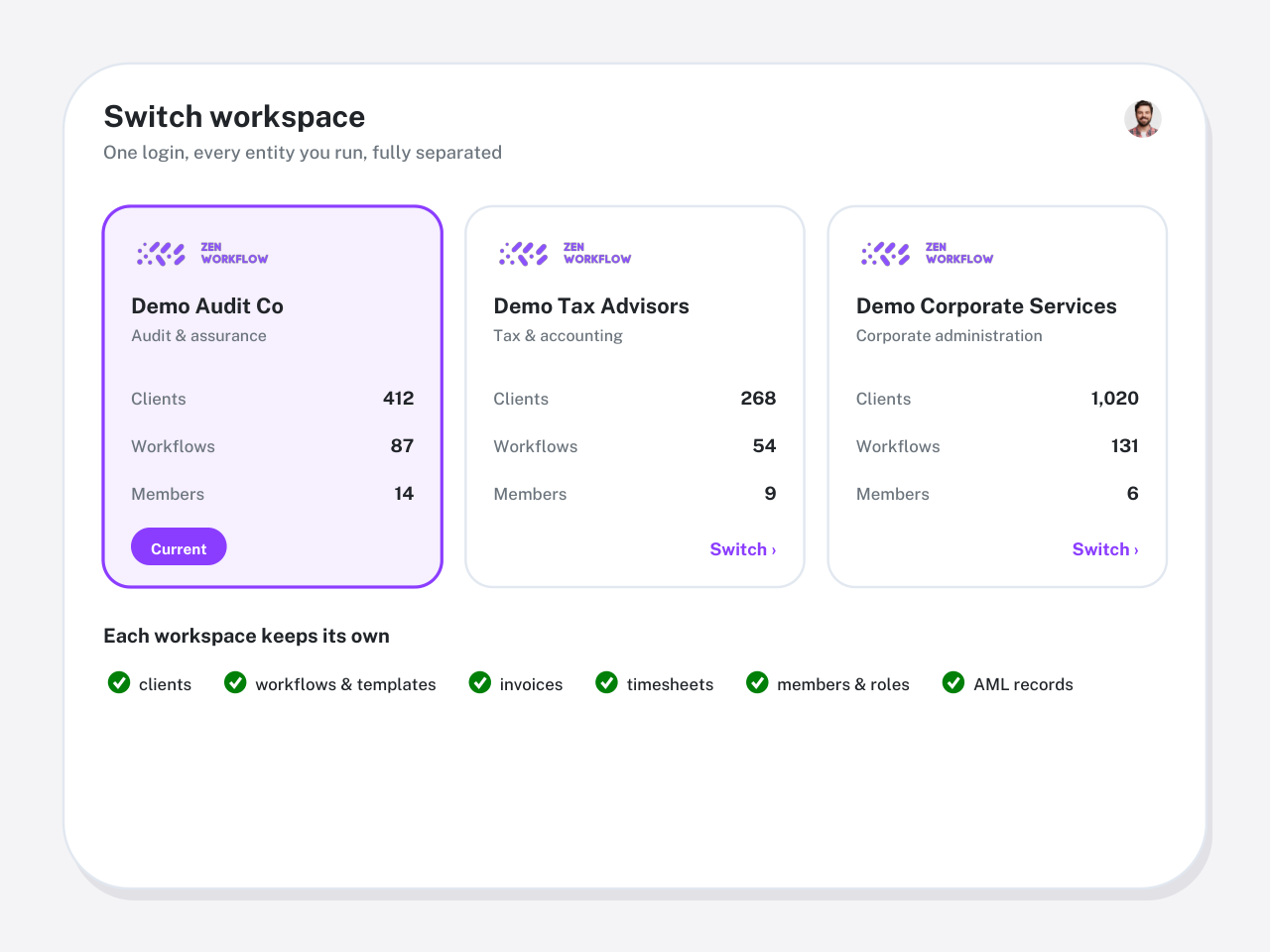Click the clients count 1,020
Screen dimensions: 1270x952
tap(1115, 399)
